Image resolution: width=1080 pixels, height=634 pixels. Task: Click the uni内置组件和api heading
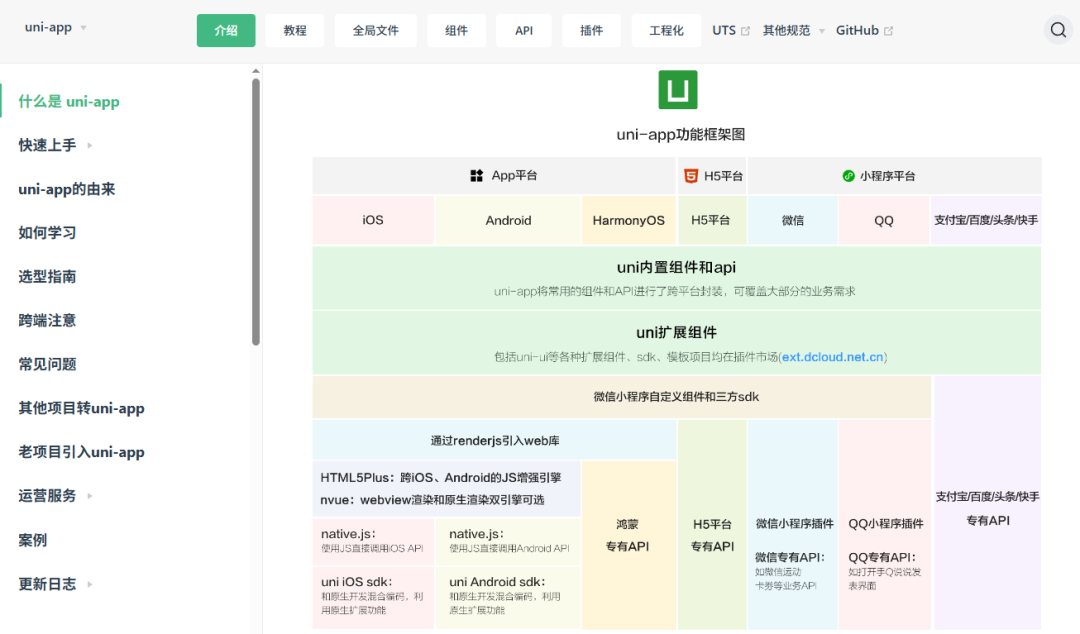pyautogui.click(x=676, y=267)
